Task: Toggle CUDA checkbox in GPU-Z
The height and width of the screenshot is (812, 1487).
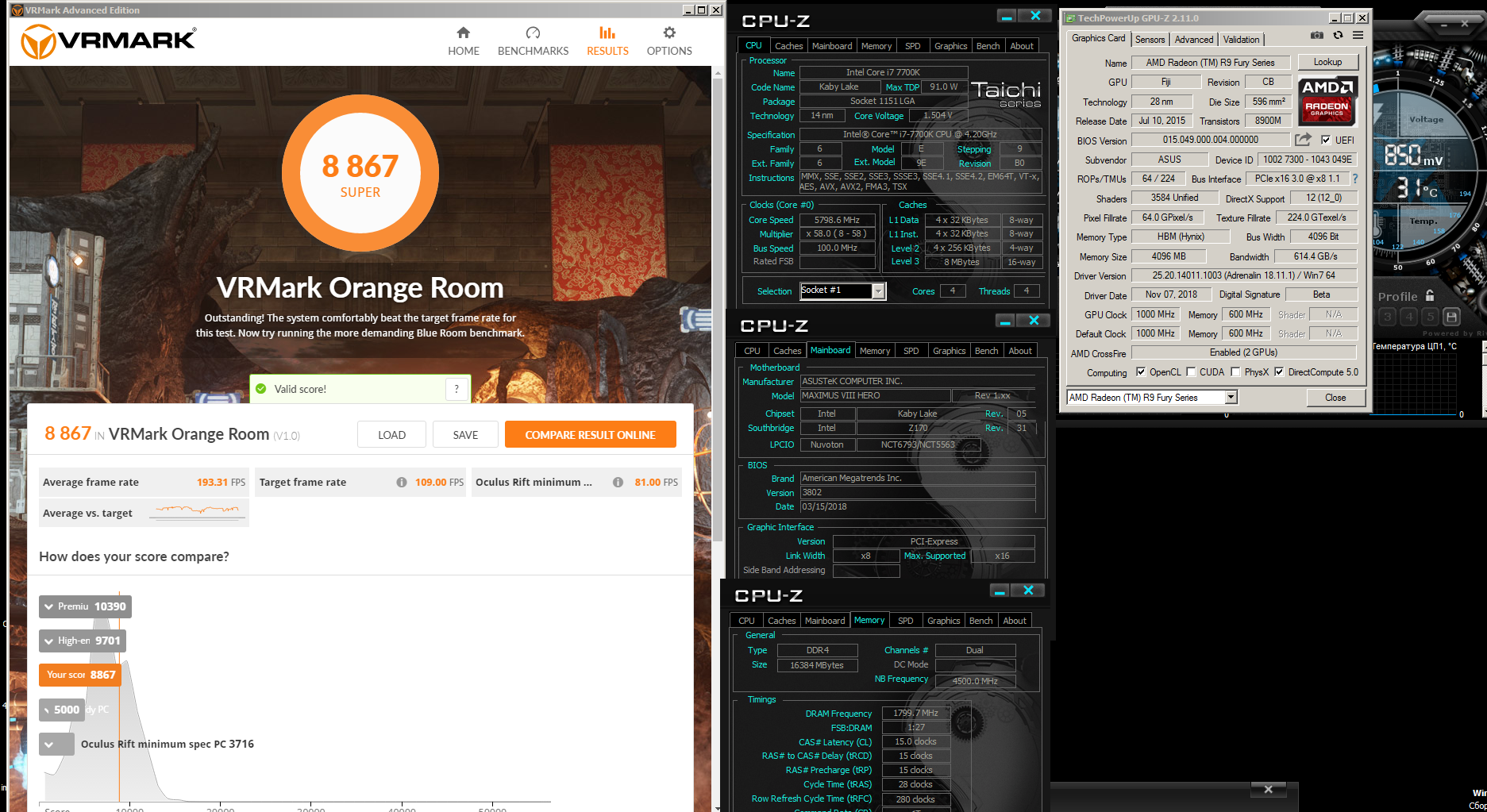Action: pyautogui.click(x=1191, y=371)
